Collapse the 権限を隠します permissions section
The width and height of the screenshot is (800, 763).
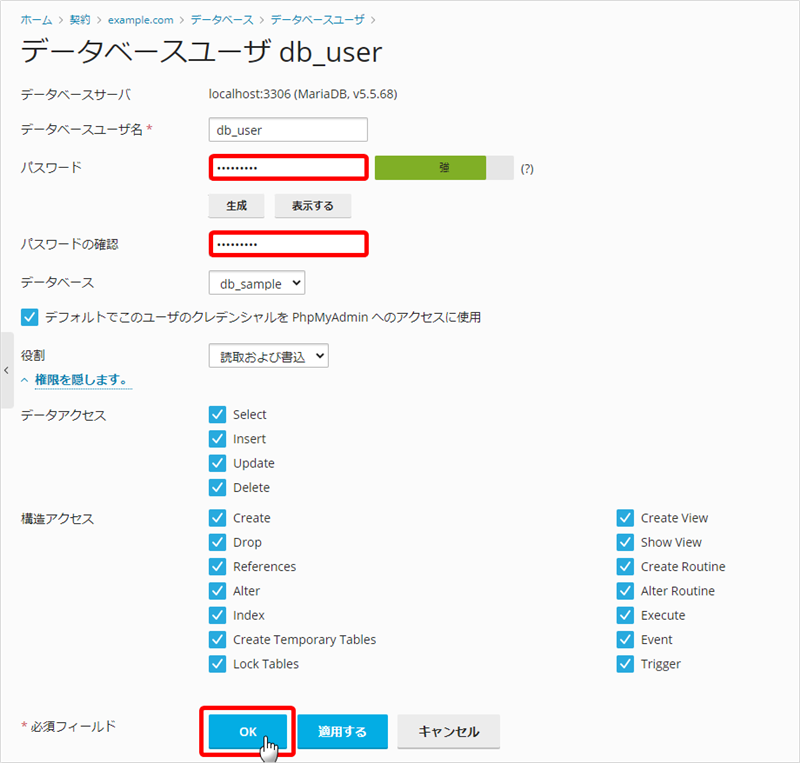76,380
